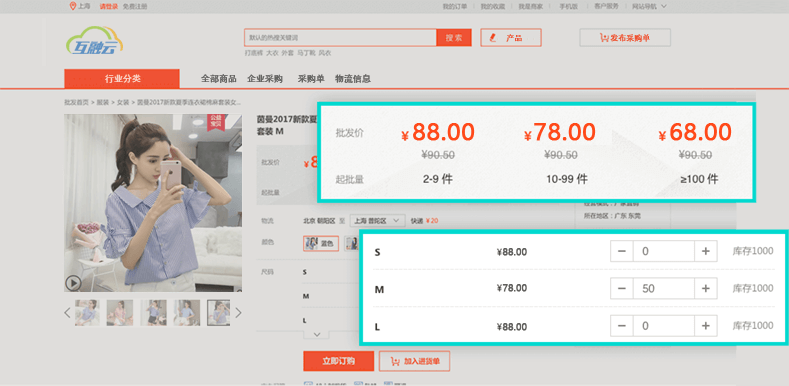Open the 上海 普陀区 destination dropdown
The width and height of the screenshot is (789, 386).
point(377,220)
